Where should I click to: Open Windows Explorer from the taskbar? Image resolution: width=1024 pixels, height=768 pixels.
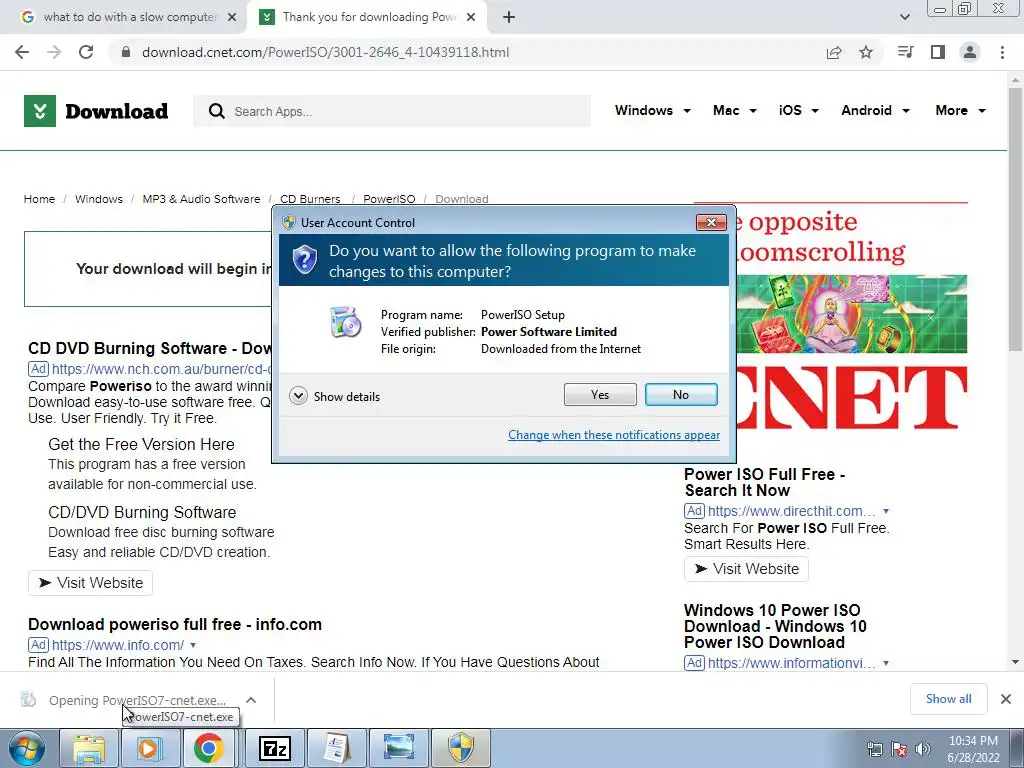click(89, 748)
